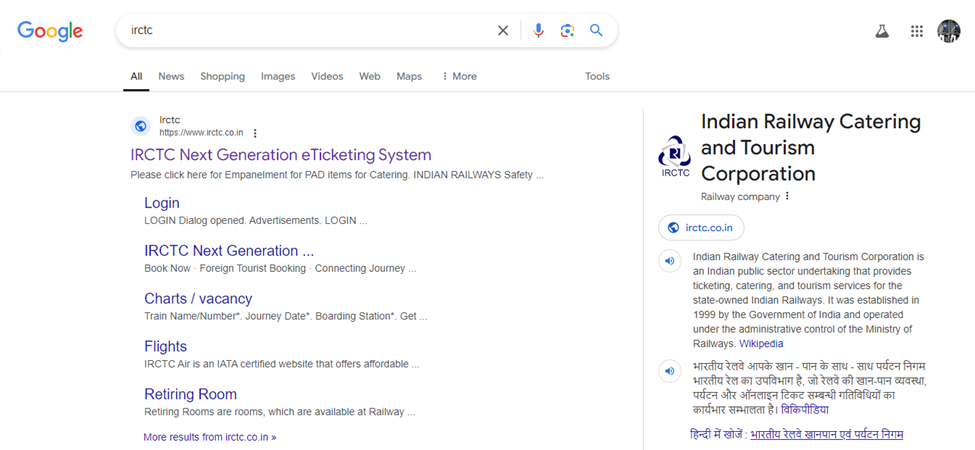975x450 pixels.
Task: Click the https://www.irctc.co.in URL text
Action: click(x=201, y=133)
